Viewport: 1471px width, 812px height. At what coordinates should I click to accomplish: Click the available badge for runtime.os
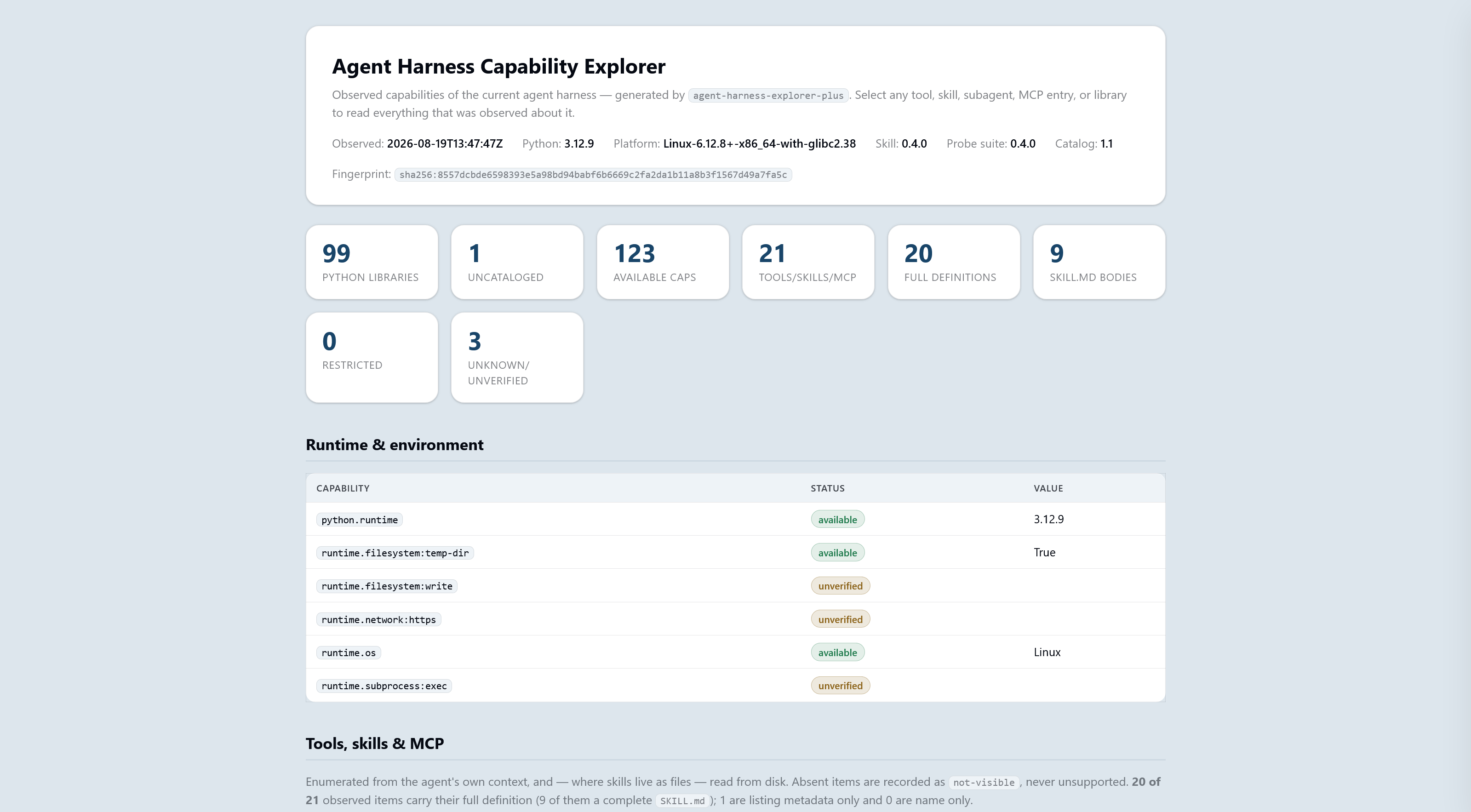837,653
